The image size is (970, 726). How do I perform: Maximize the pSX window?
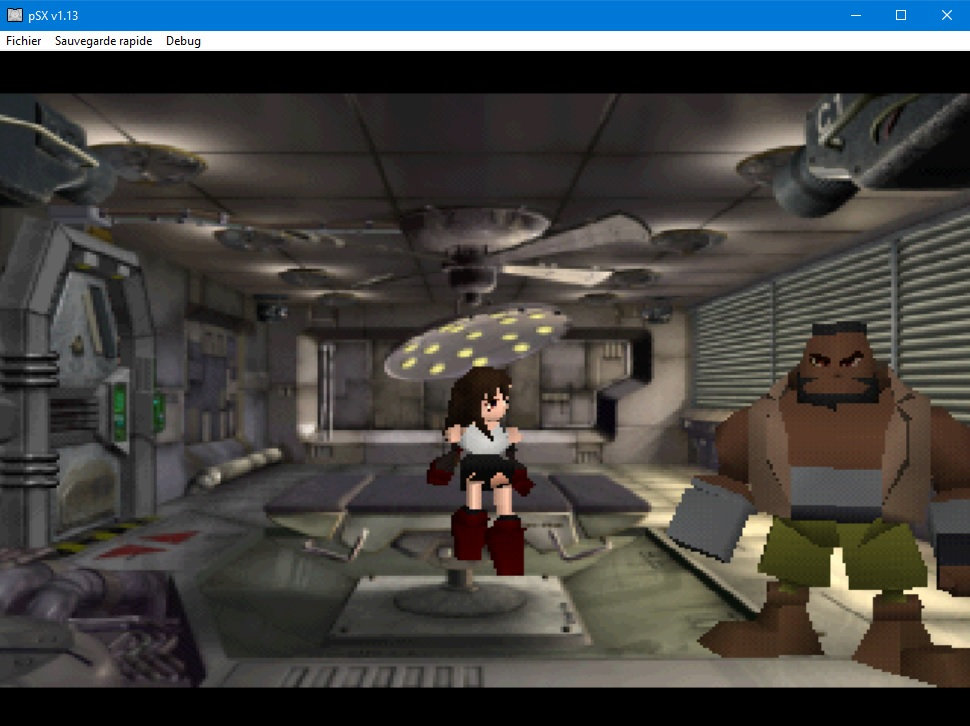tap(901, 15)
